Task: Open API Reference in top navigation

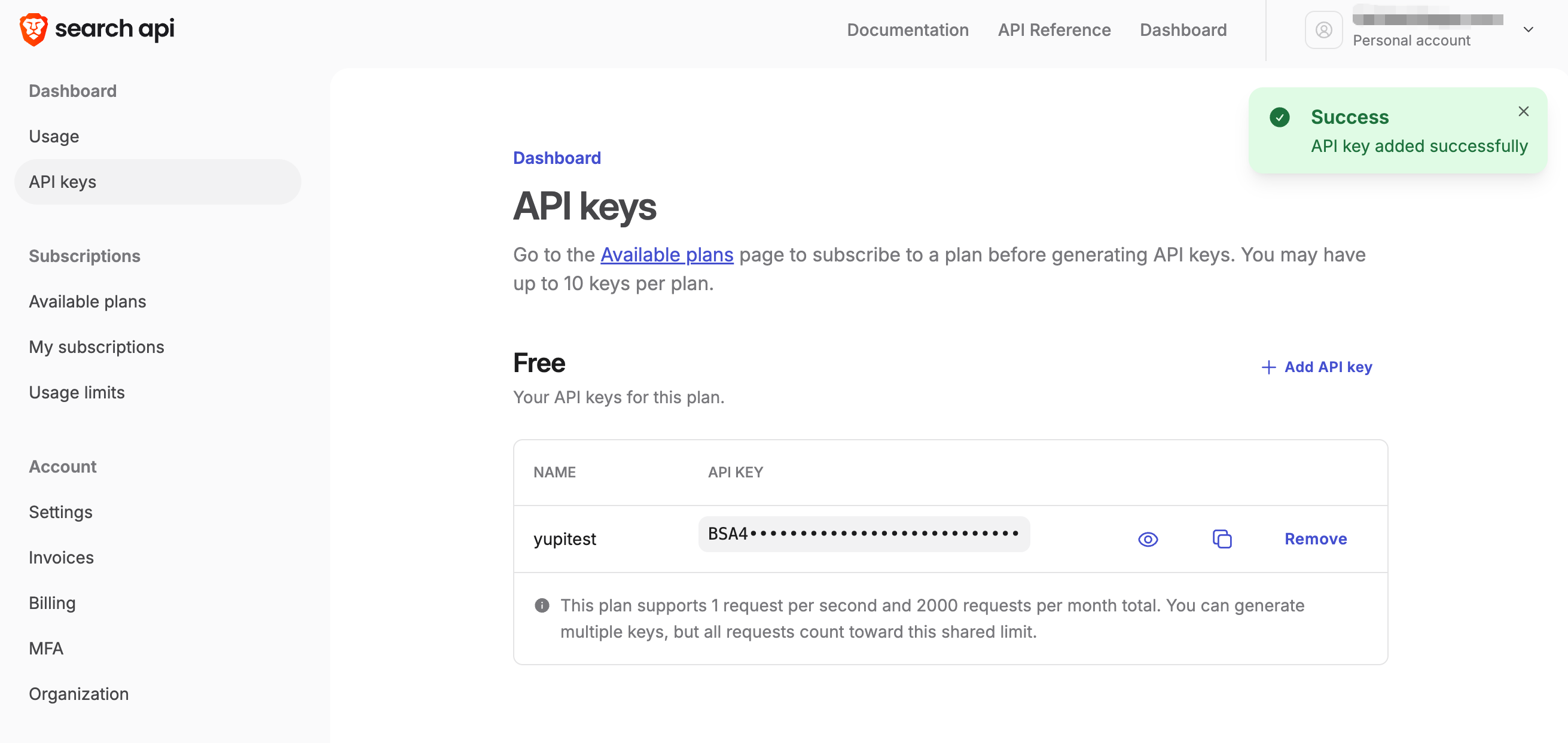Action: coord(1054,30)
